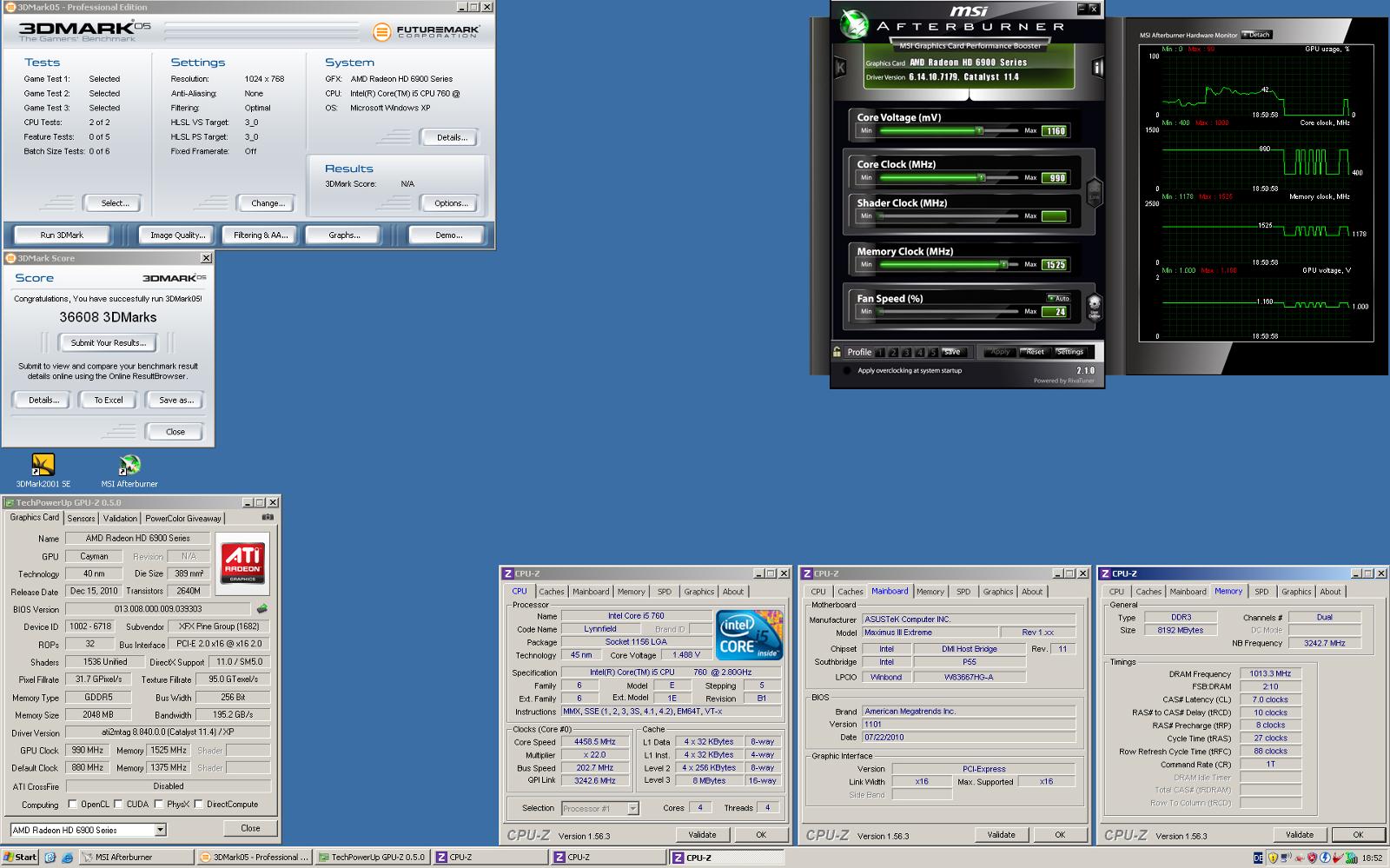This screenshot has width=1390, height=868.
Task: Click the green signal bars tray icon
Action: (x=1352, y=858)
